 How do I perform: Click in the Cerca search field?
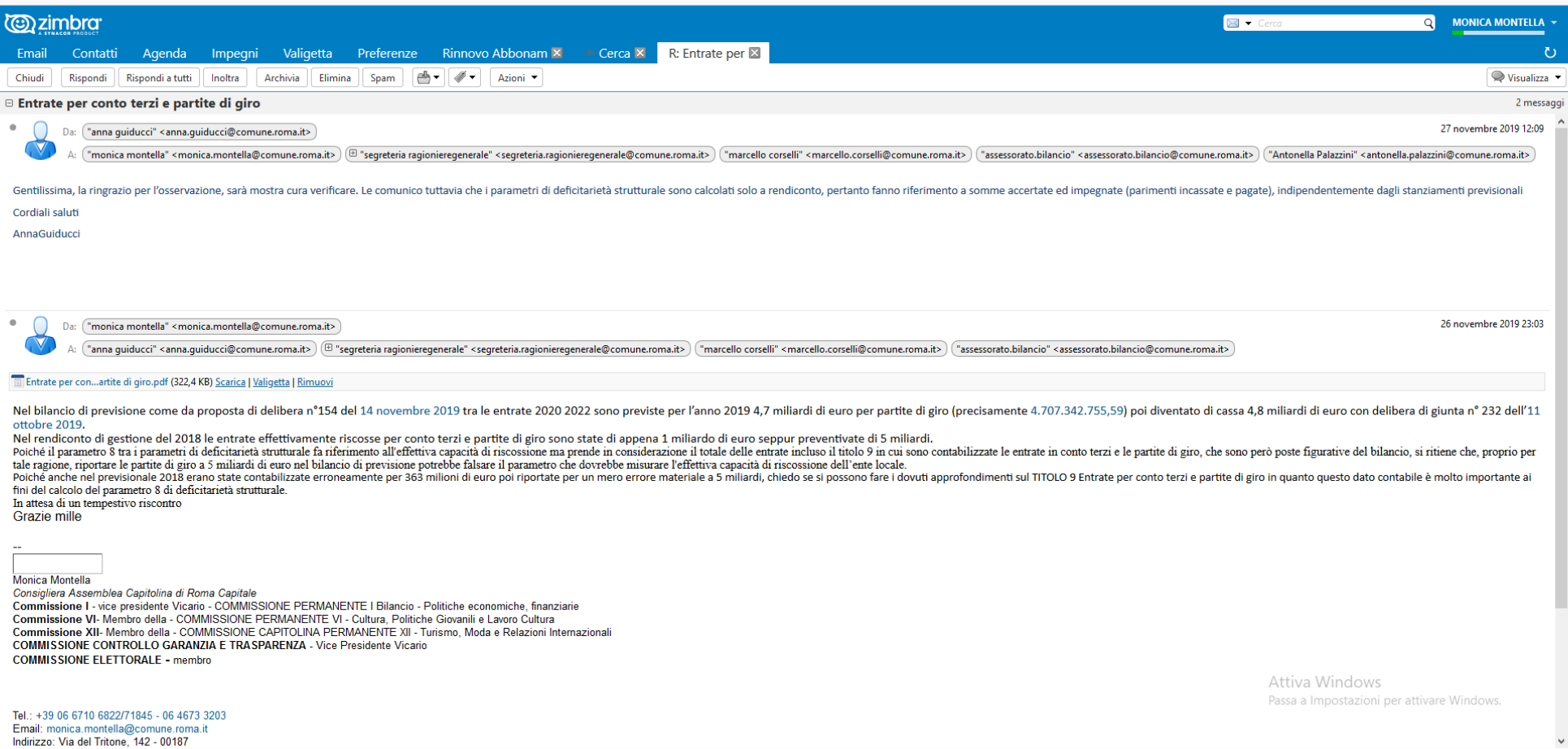coord(1338,24)
